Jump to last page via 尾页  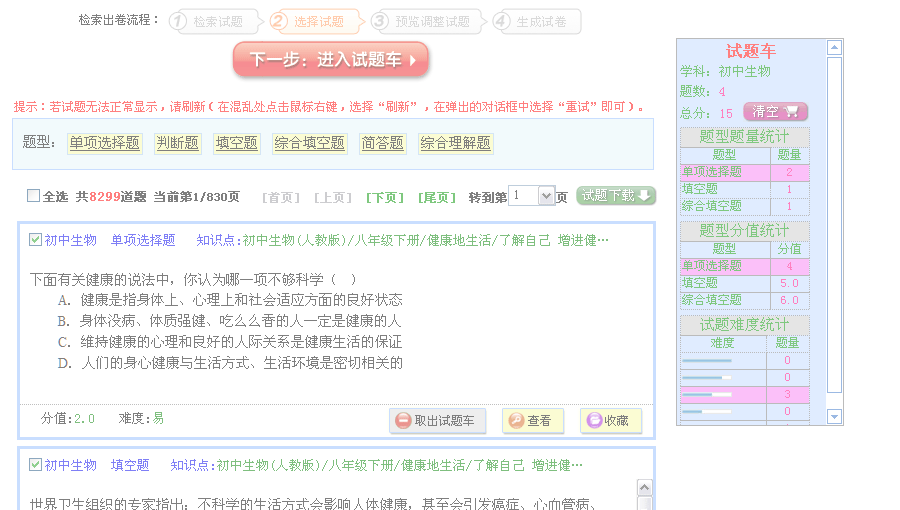tap(436, 197)
